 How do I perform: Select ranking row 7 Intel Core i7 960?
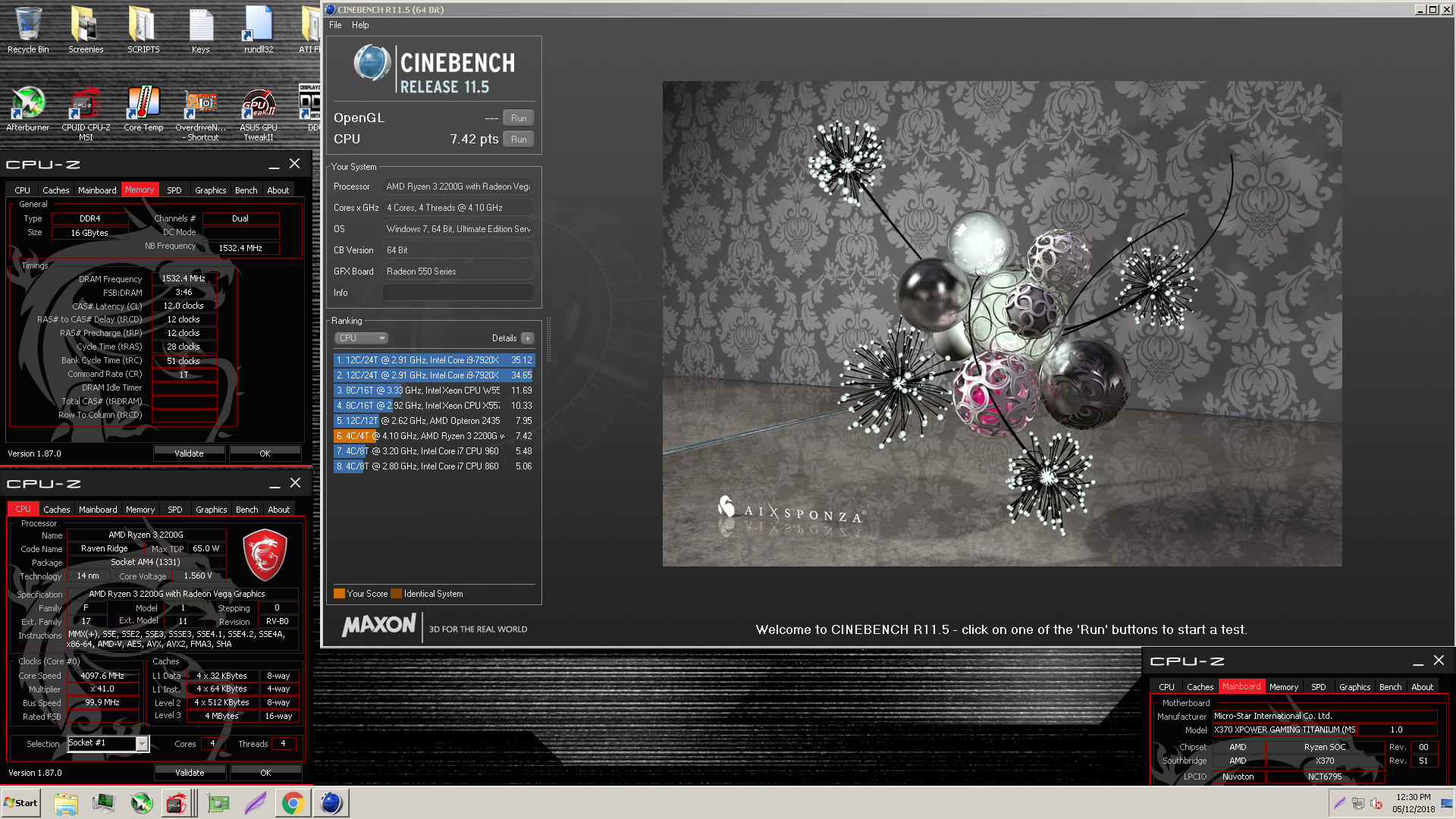pyautogui.click(x=434, y=451)
